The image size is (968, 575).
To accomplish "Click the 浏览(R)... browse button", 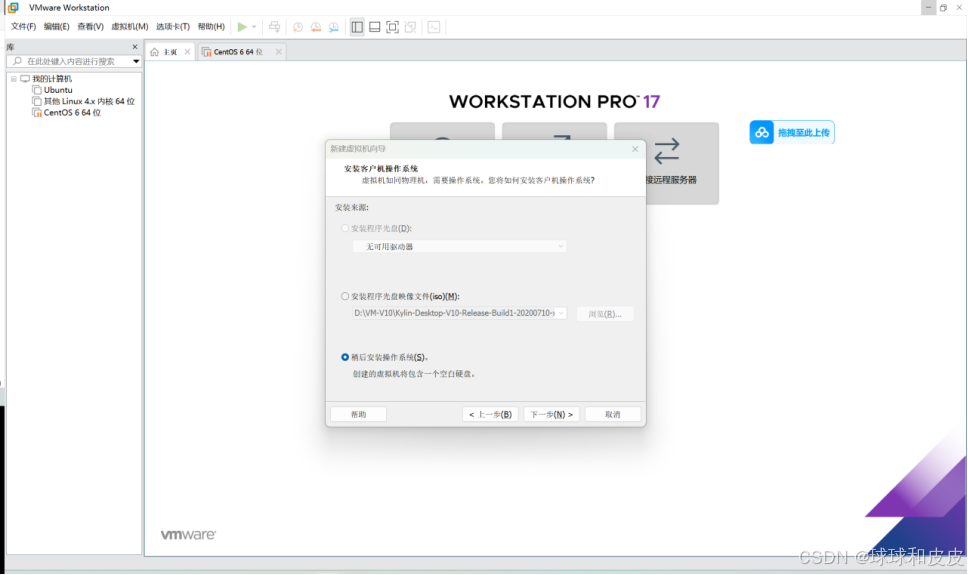I will pos(605,314).
